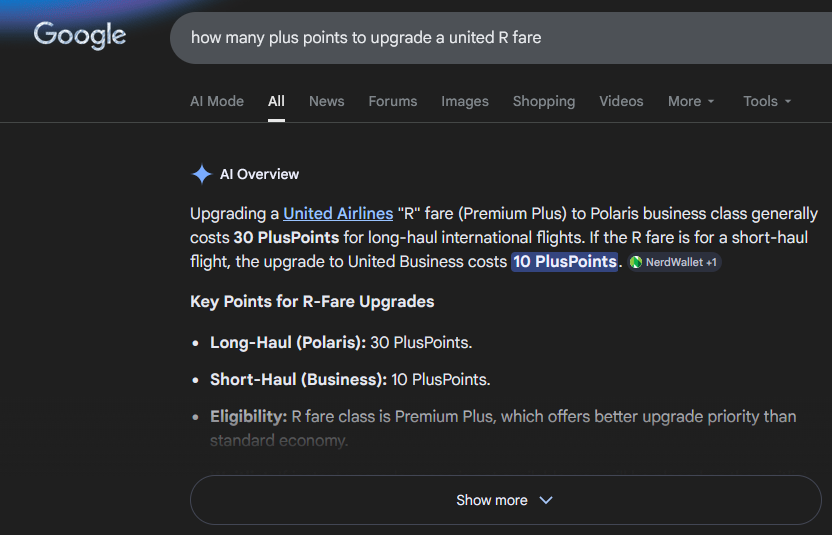This screenshot has height=535, width=832.
Task: Click the Google logo
Action: click(x=80, y=36)
